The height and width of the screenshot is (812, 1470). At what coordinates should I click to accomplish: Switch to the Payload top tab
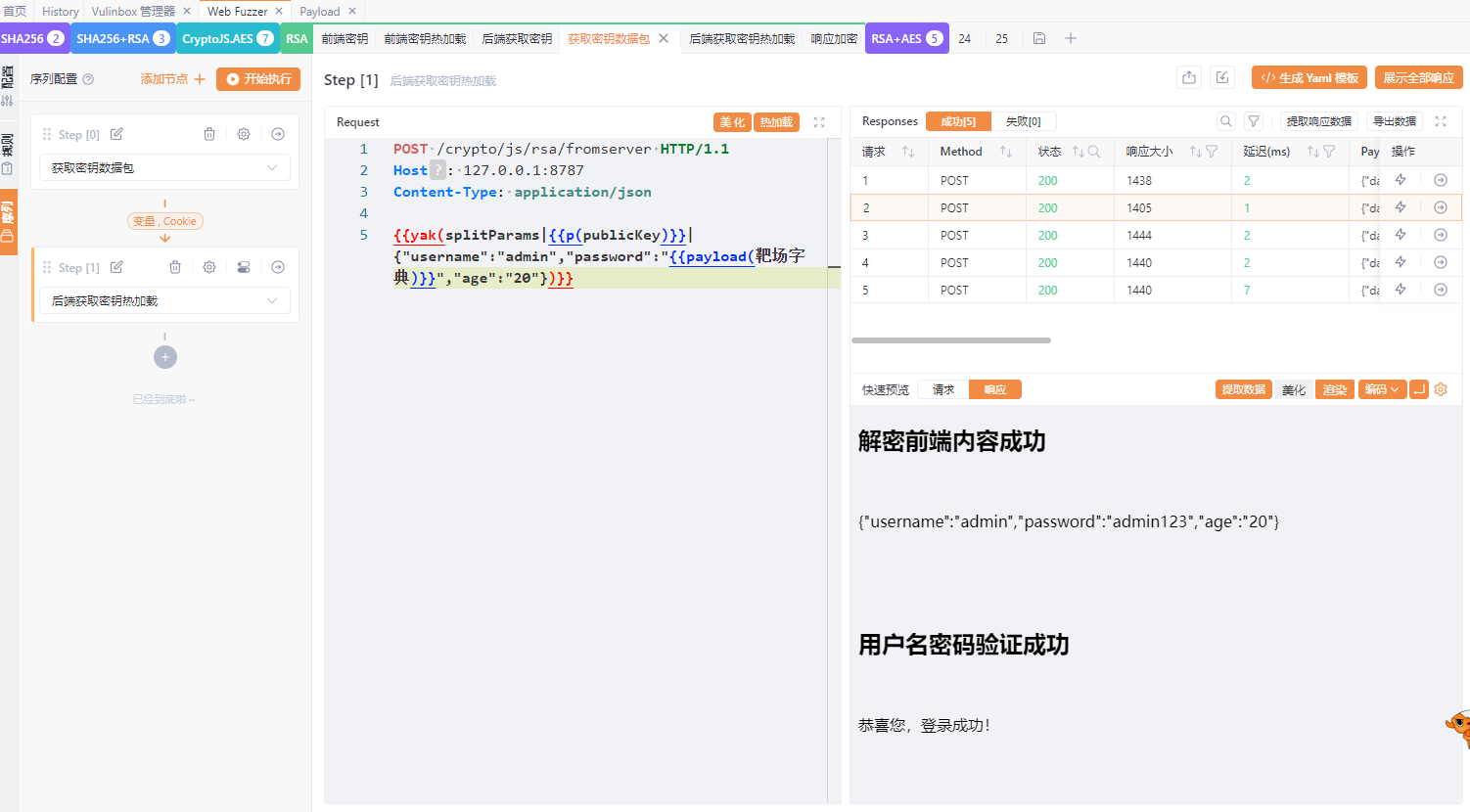pos(320,11)
